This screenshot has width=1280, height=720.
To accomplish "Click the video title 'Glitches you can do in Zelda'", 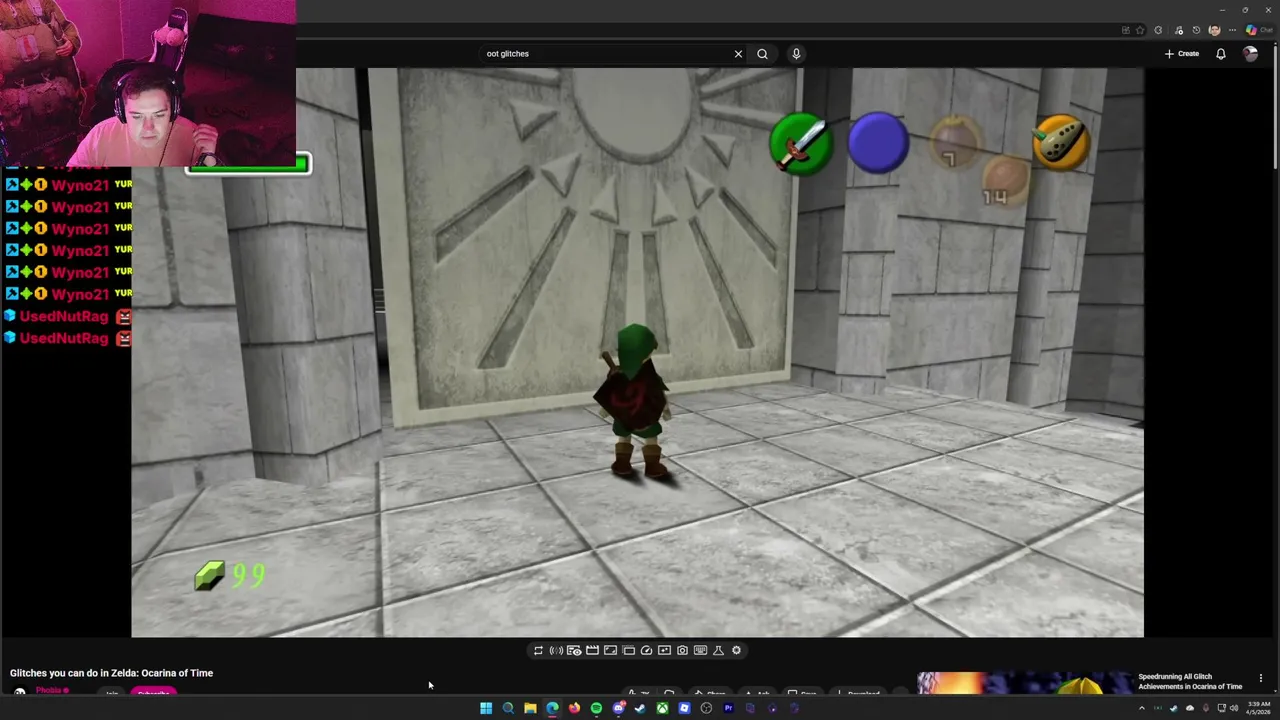I will pyautogui.click(x=111, y=673).
